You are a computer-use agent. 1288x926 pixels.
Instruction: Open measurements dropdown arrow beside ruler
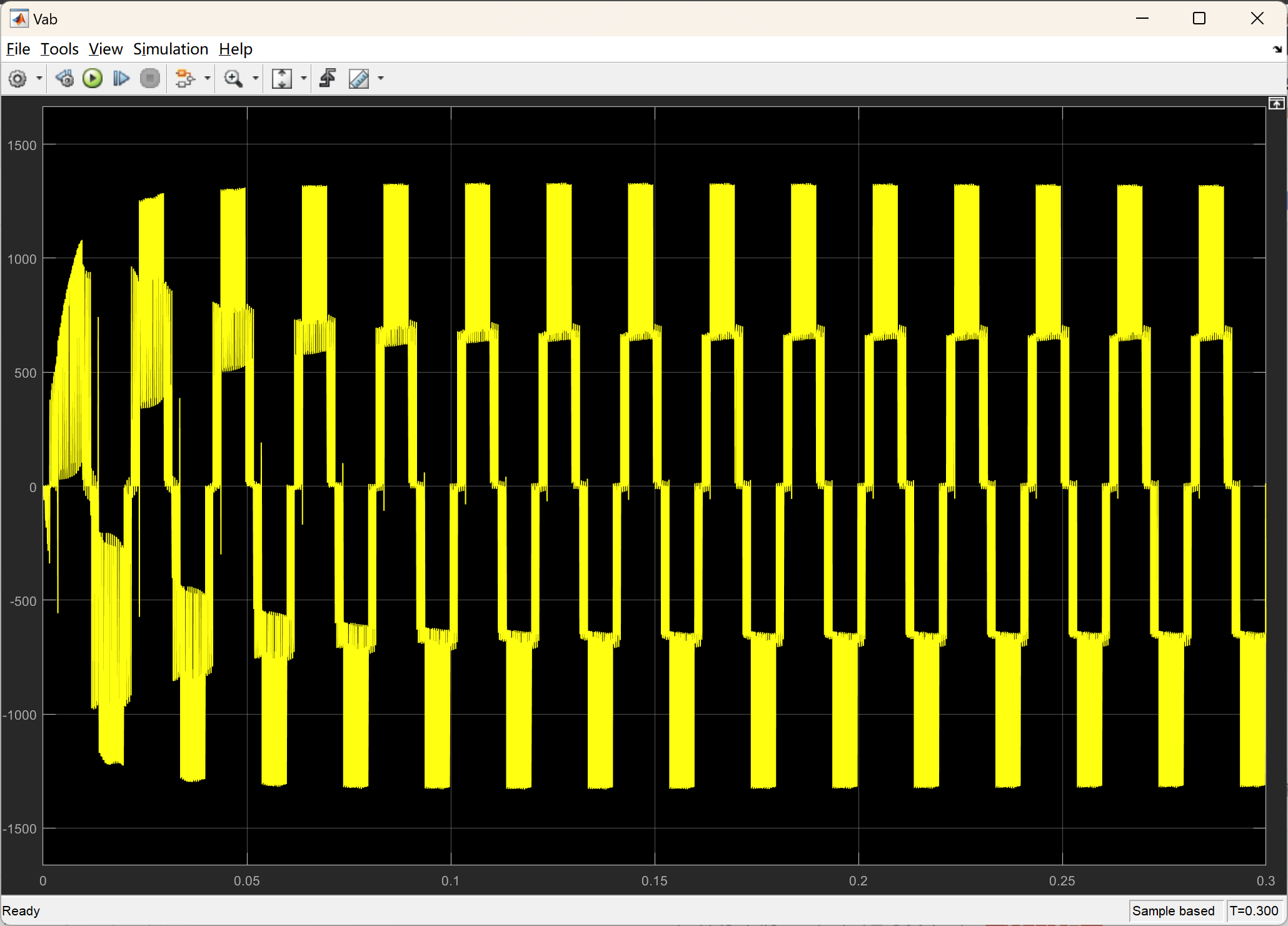tap(381, 79)
